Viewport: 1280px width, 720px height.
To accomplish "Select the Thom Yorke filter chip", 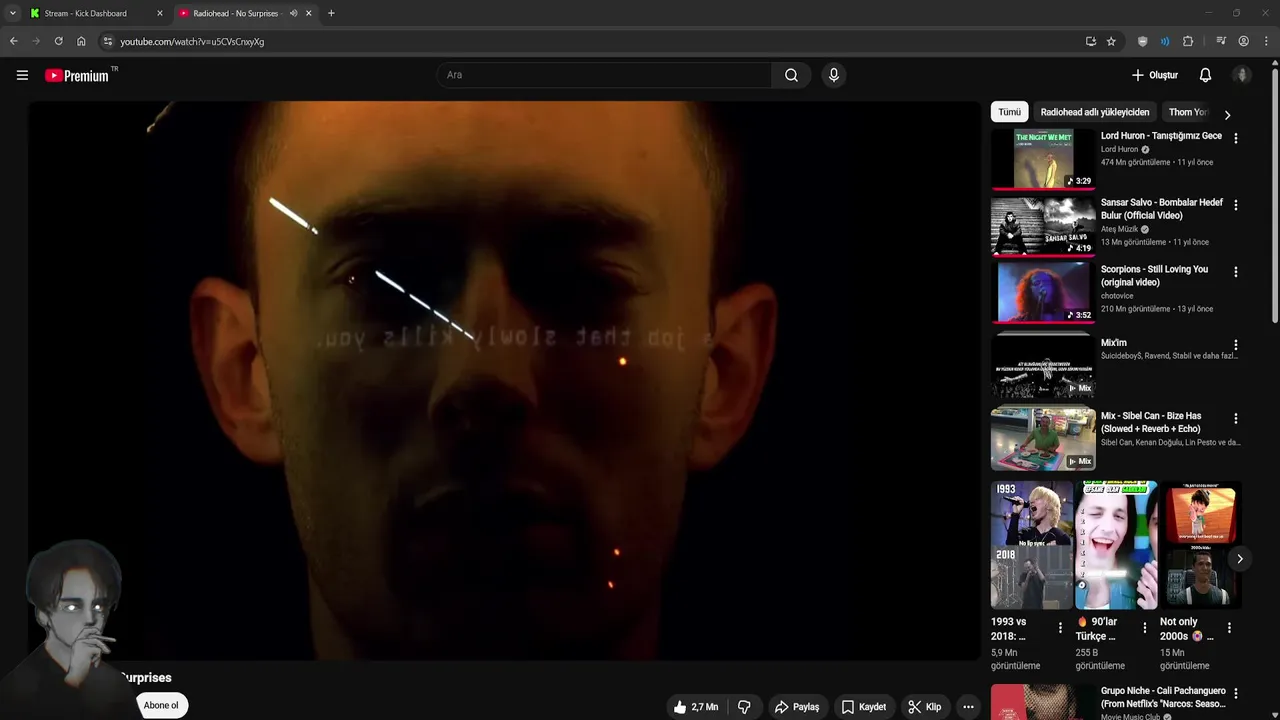I will pos(1188,112).
